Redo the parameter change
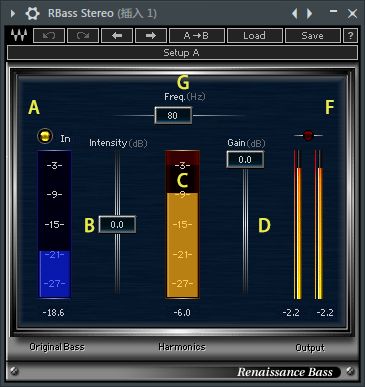This screenshot has width=365, height=387. pyautogui.click(x=83, y=35)
